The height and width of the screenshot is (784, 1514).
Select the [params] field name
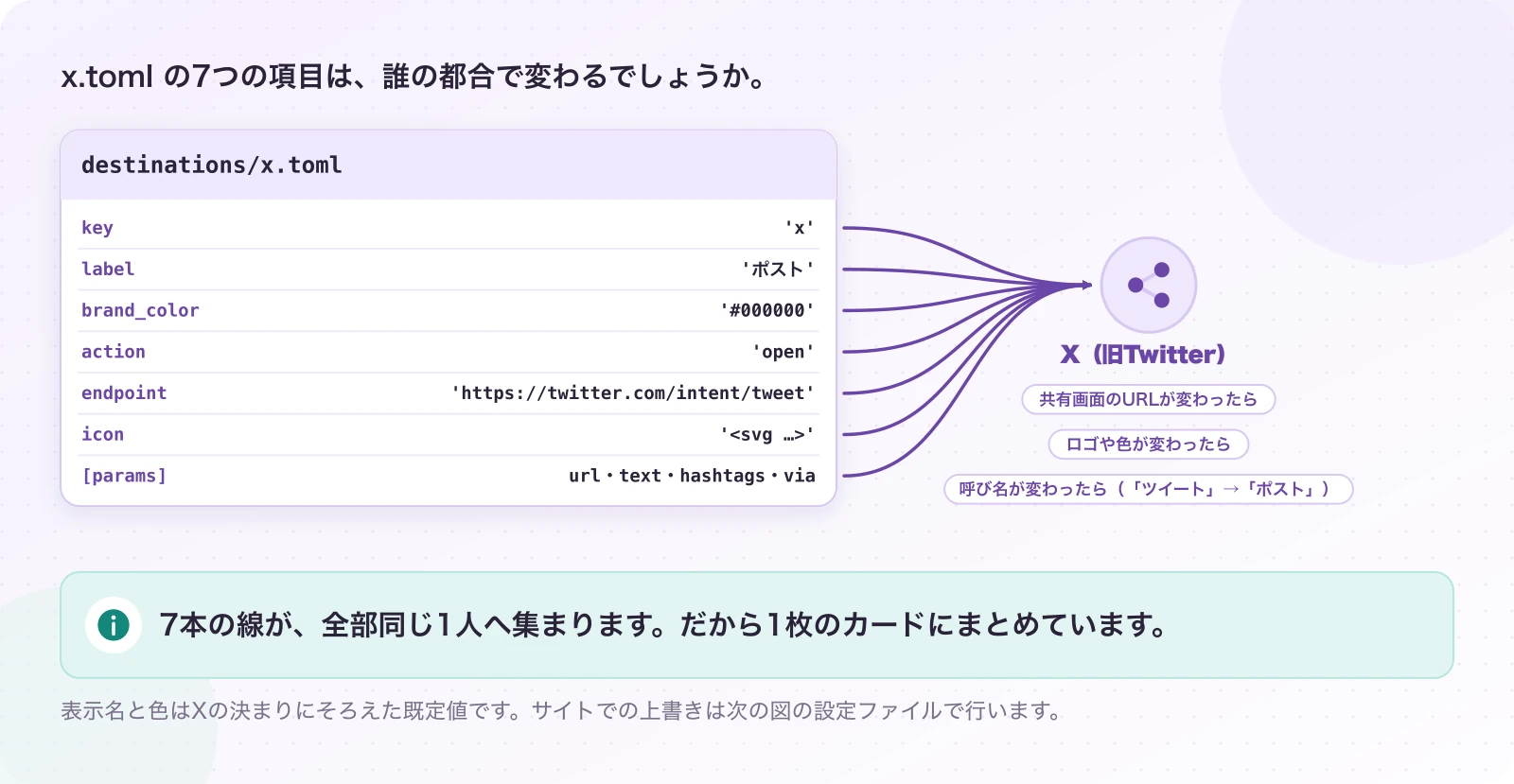point(124,476)
